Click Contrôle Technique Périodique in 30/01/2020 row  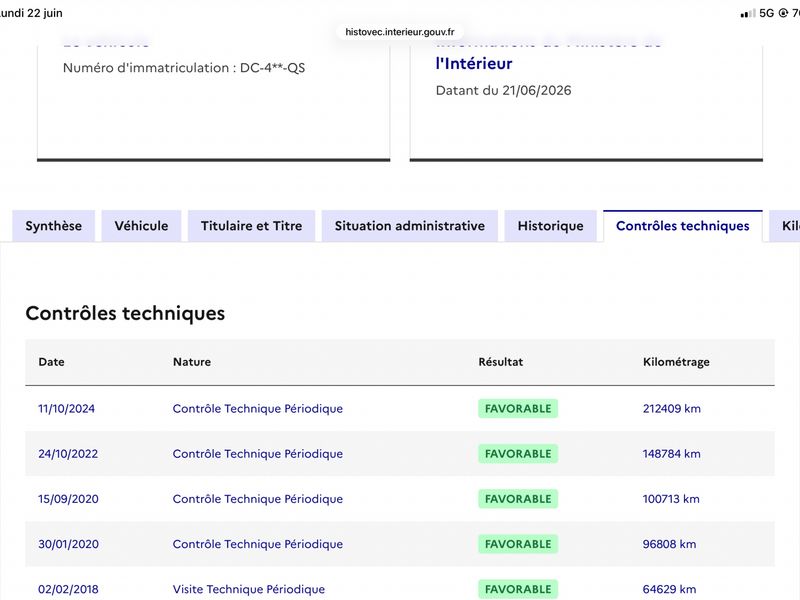point(258,544)
